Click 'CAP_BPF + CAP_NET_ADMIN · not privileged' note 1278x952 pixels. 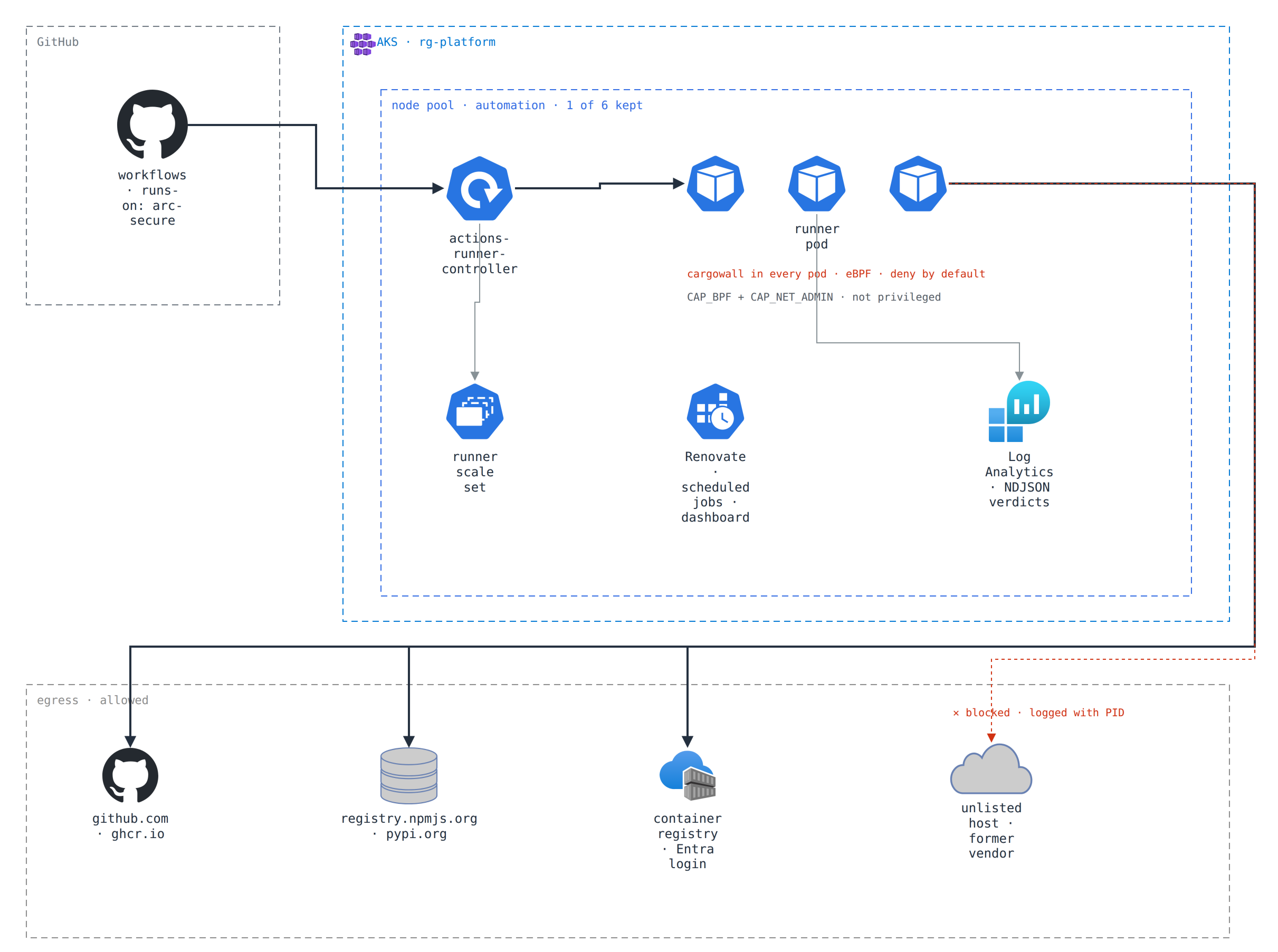[813, 297]
